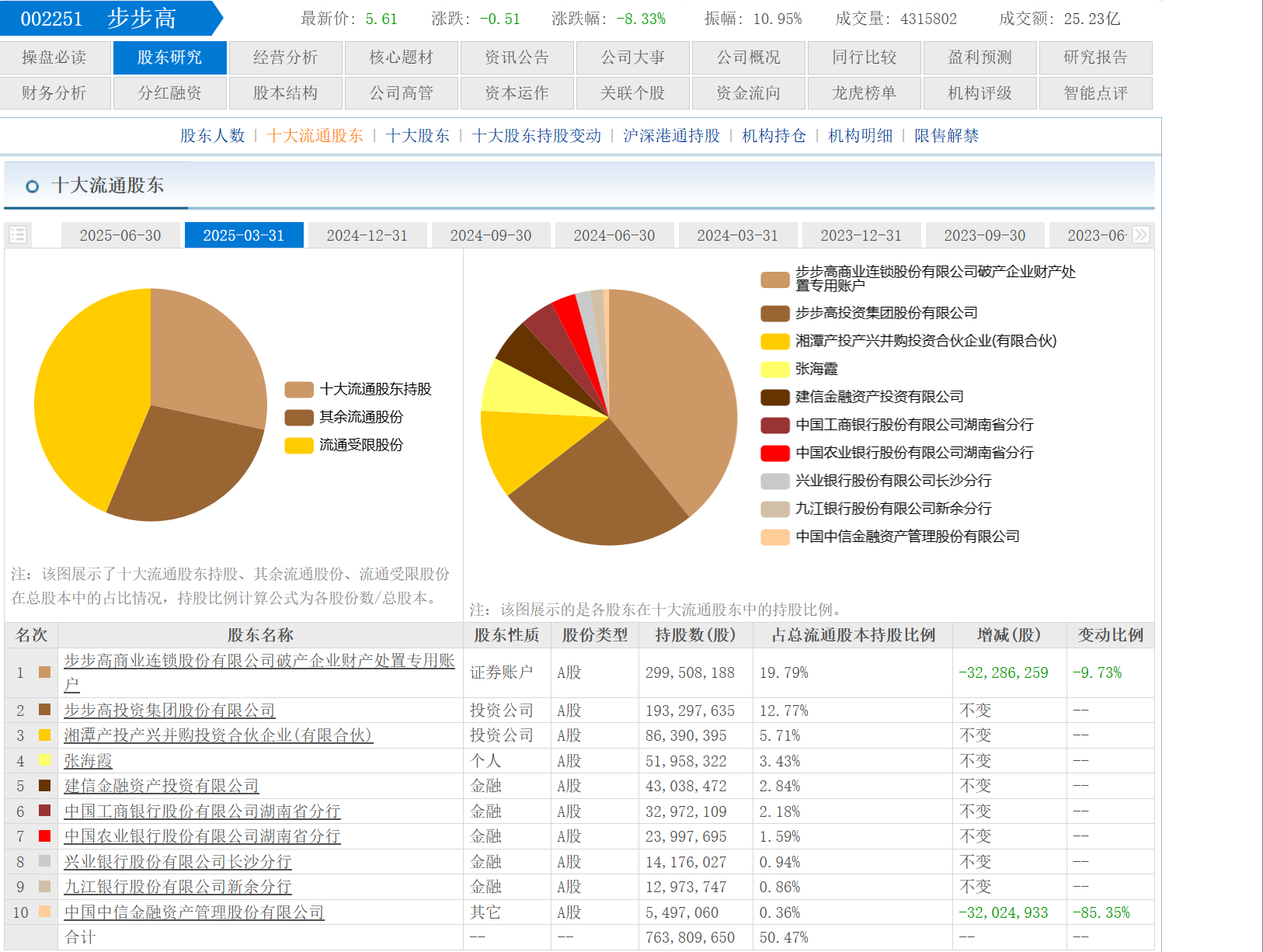Open the 资讯公告 tab
The image size is (1263, 952).
click(x=517, y=57)
